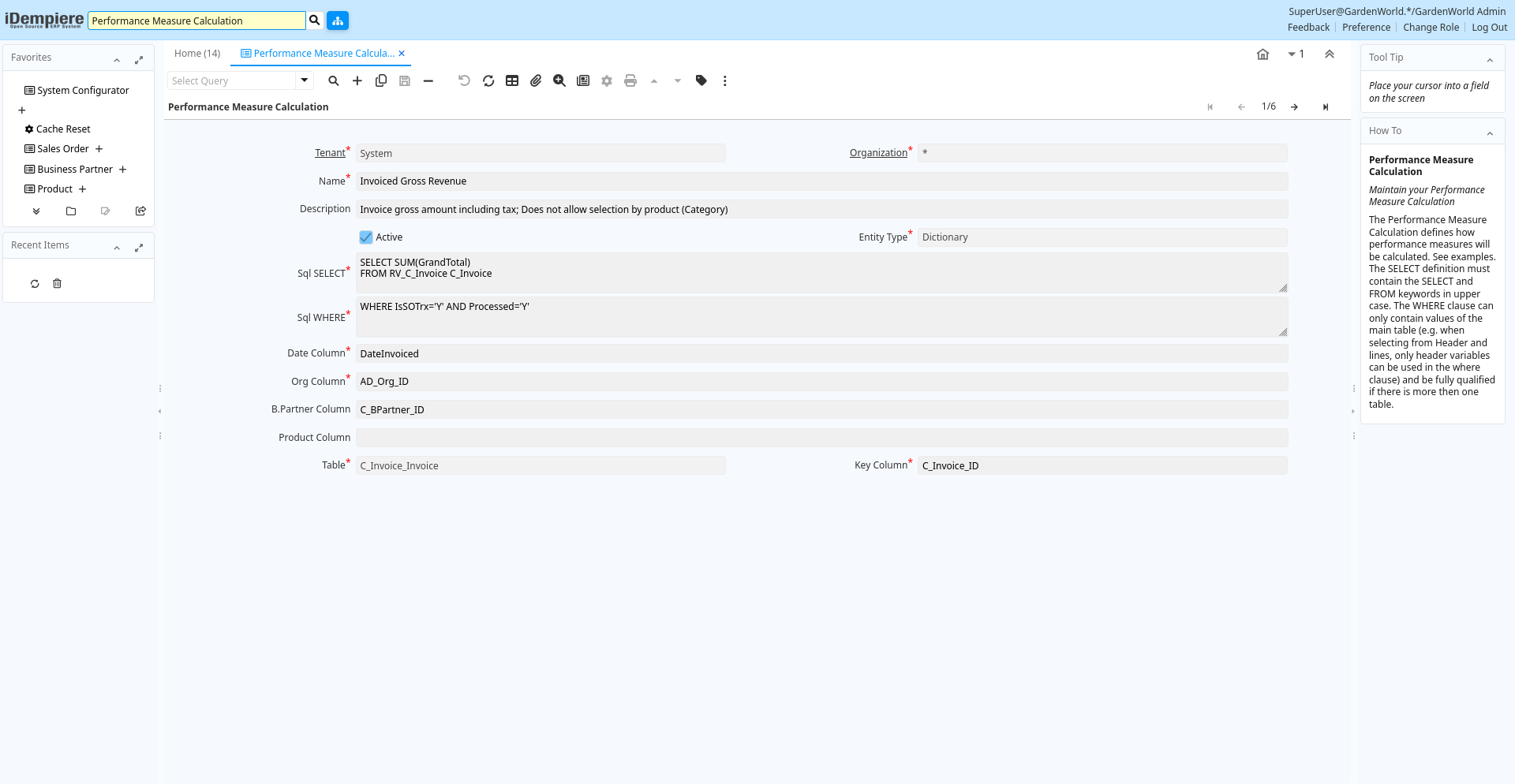
Task: Open System Configurator in Favorites
Action: click(x=83, y=91)
